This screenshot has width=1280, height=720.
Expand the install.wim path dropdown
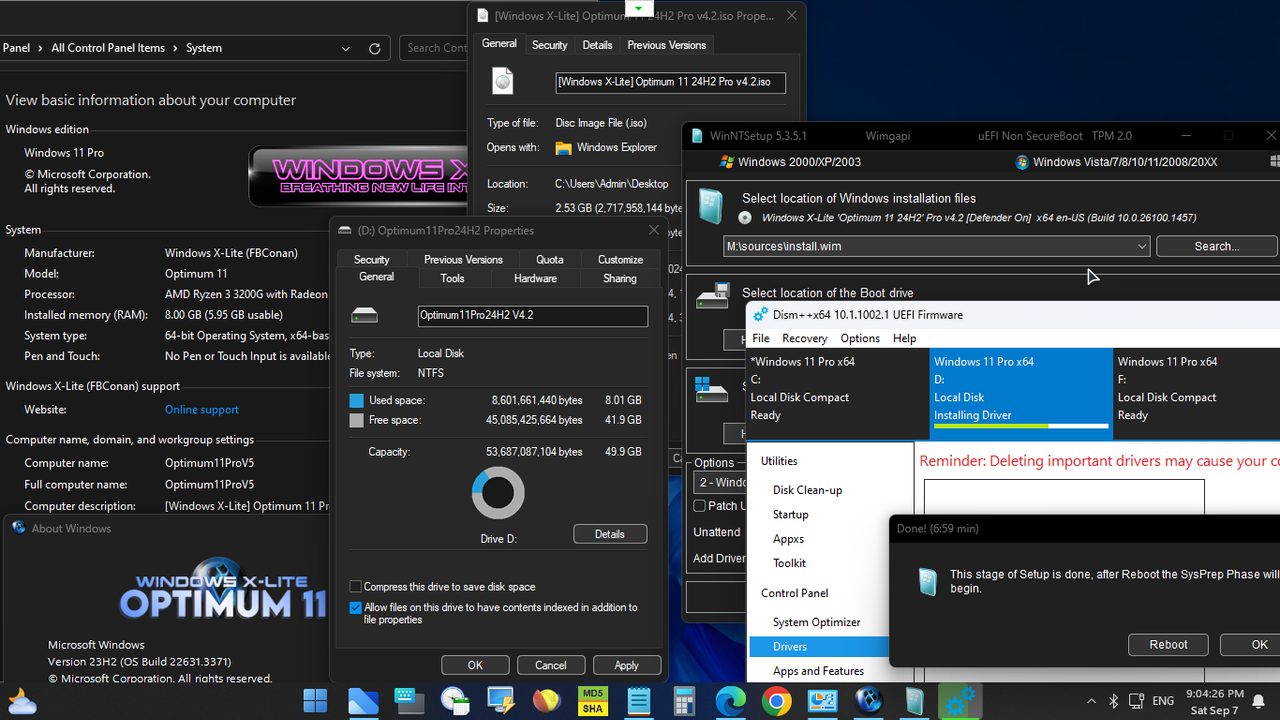[1142, 246]
